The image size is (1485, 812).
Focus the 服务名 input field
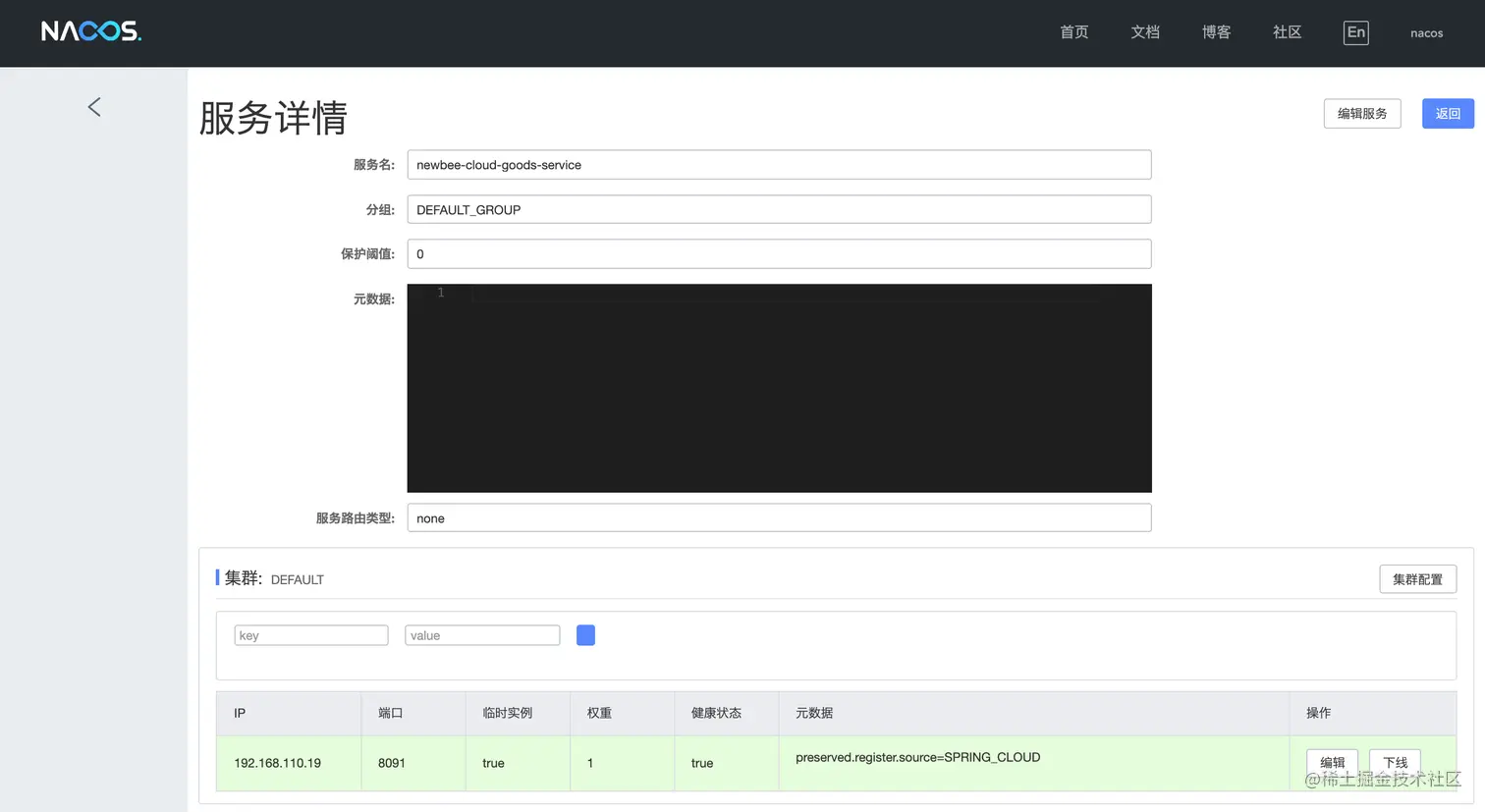pos(779,165)
